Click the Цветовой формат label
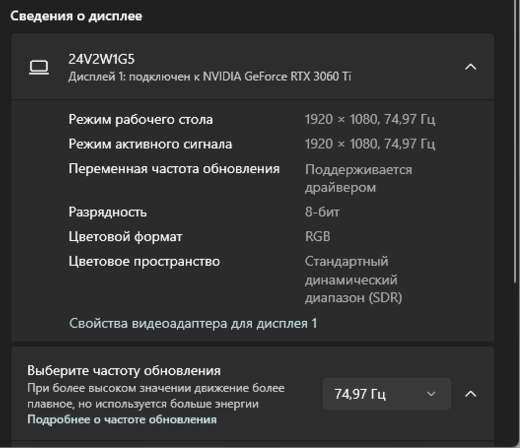The image size is (520, 448). tap(125, 237)
